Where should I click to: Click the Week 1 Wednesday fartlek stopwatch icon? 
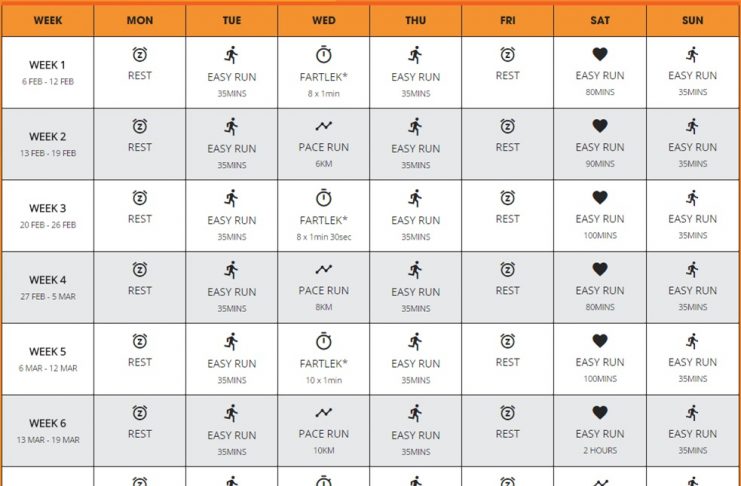click(x=324, y=54)
